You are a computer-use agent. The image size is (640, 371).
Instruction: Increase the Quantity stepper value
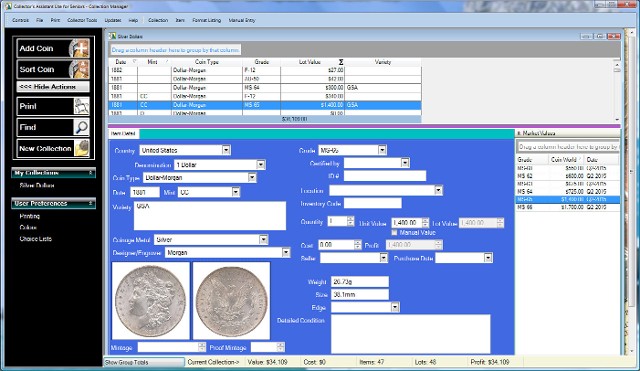(351, 219)
